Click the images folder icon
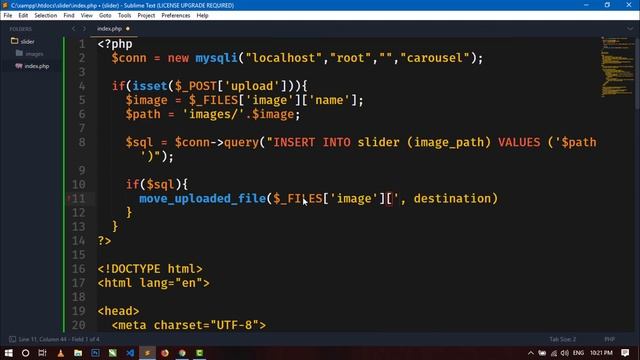Image resolution: width=640 pixels, height=360 pixels. (19, 53)
